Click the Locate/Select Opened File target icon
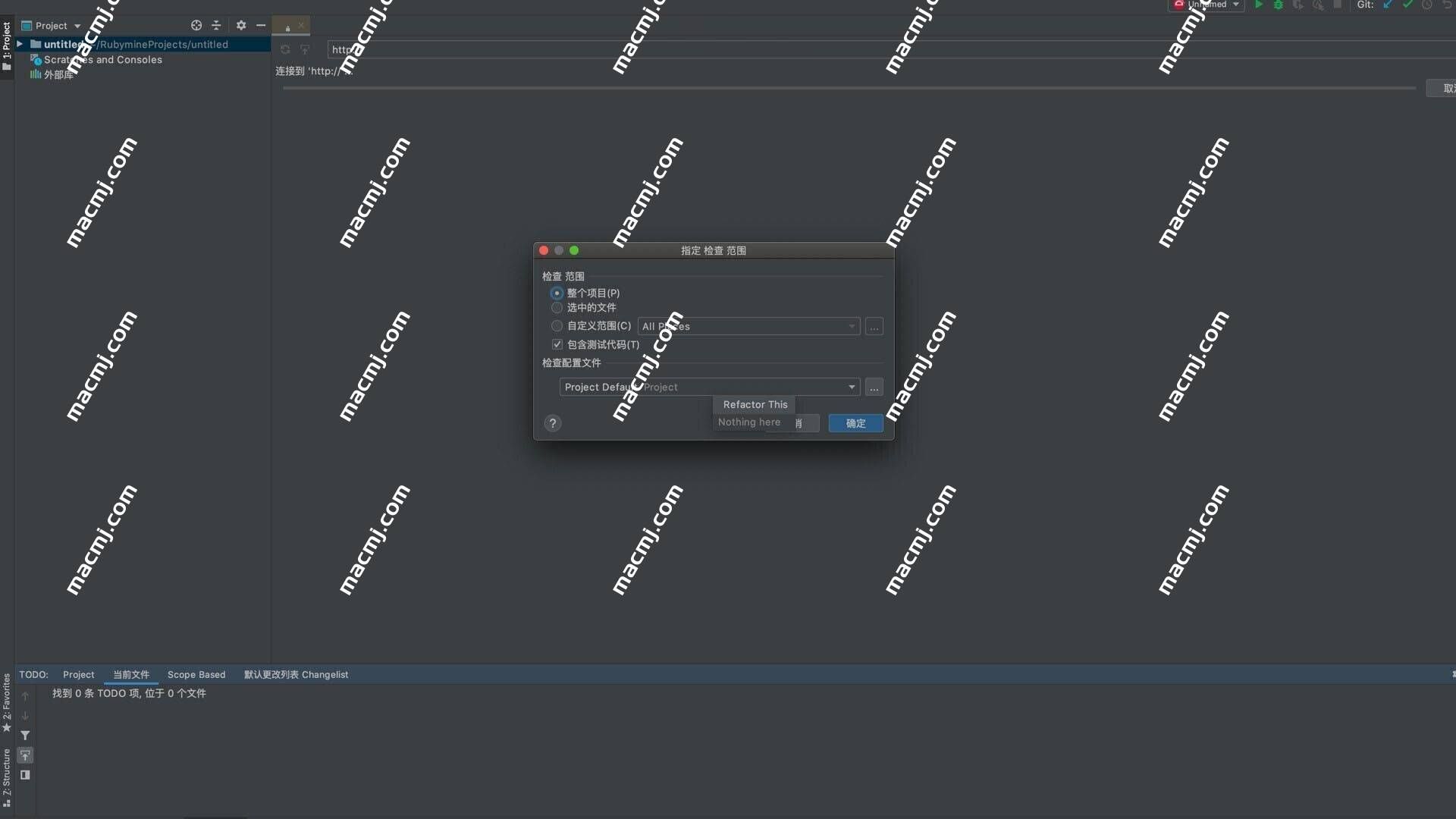This screenshot has height=819, width=1456. click(x=196, y=25)
